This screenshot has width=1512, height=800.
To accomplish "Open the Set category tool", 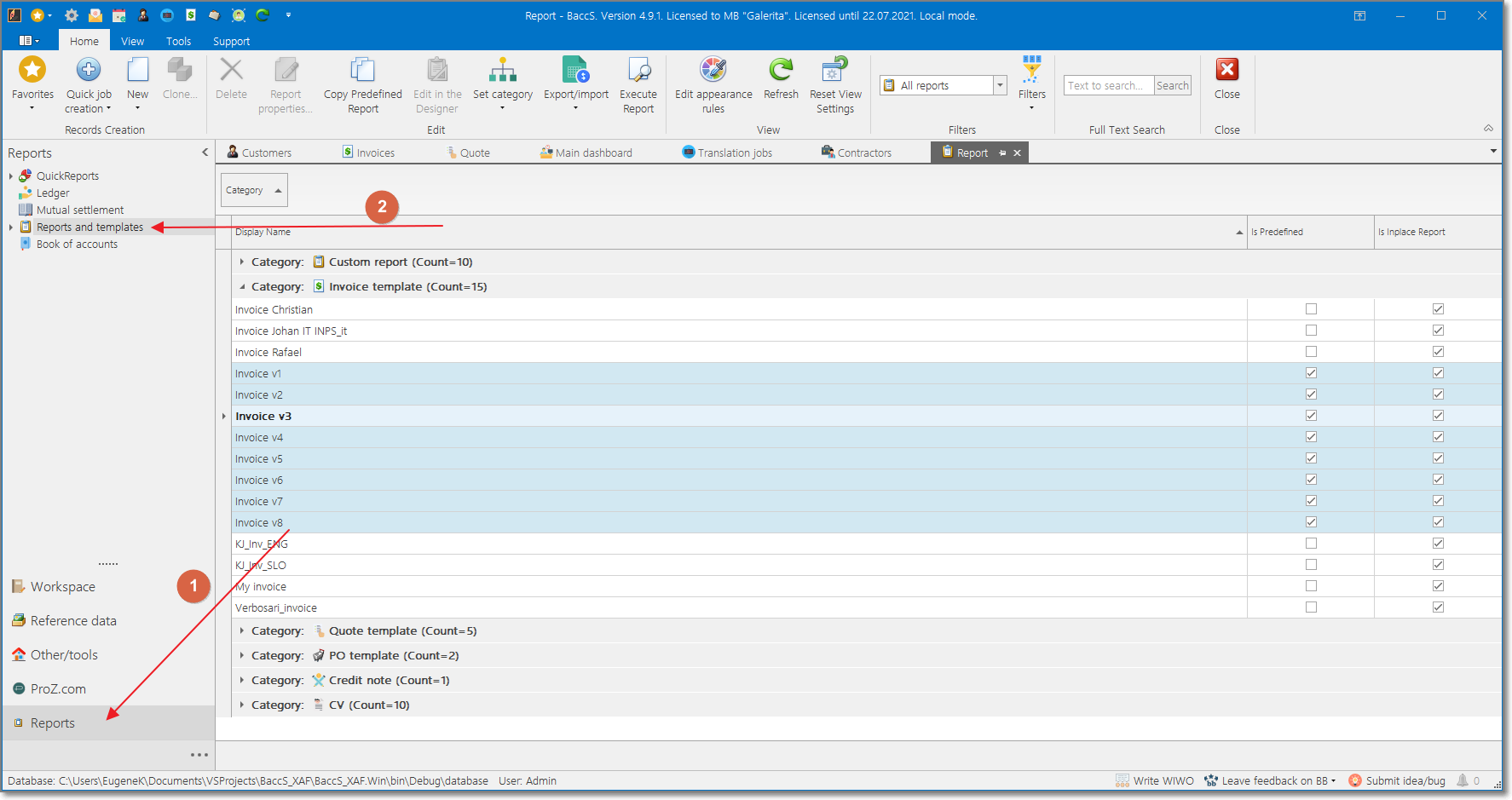I will point(503,70).
